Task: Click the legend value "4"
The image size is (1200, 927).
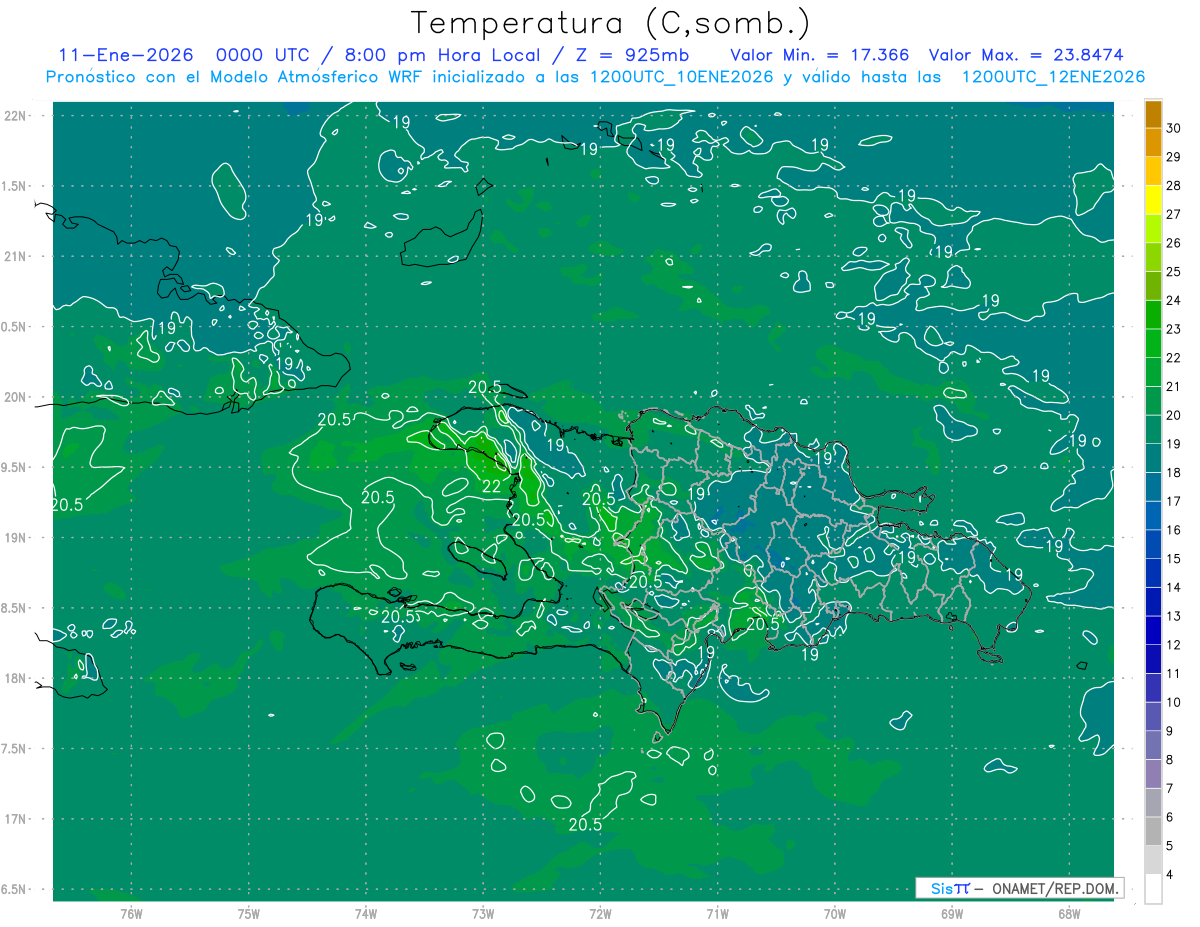Action: 1170,875
